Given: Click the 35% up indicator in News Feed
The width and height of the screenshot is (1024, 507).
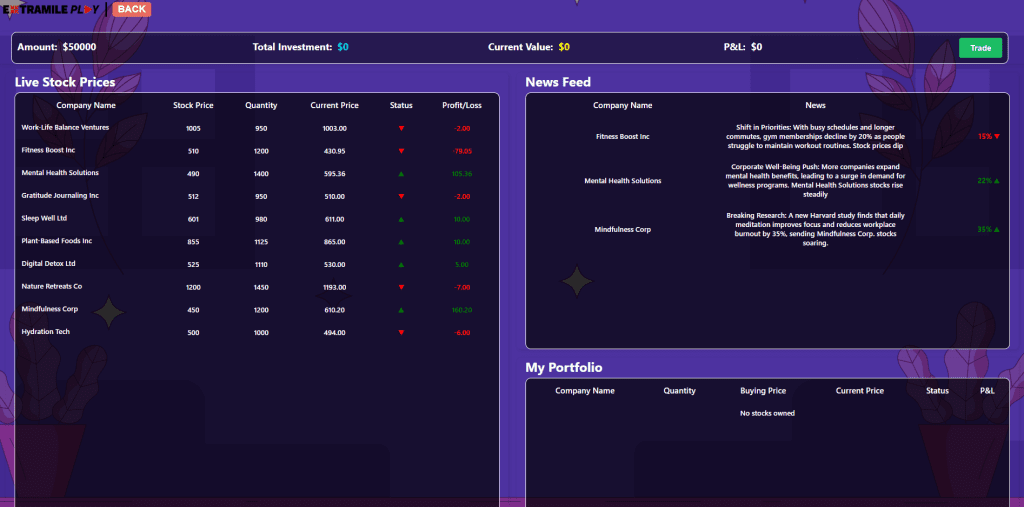Looking at the screenshot, I should [x=988, y=230].
